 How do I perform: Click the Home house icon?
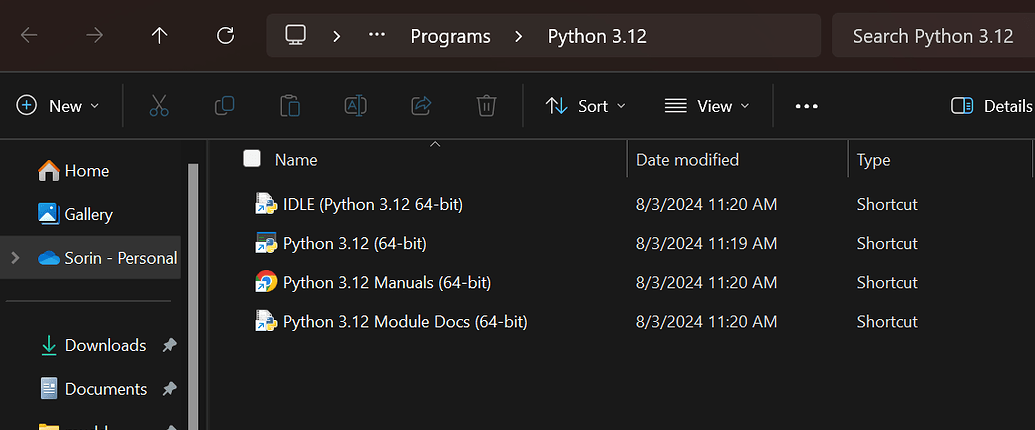49,171
